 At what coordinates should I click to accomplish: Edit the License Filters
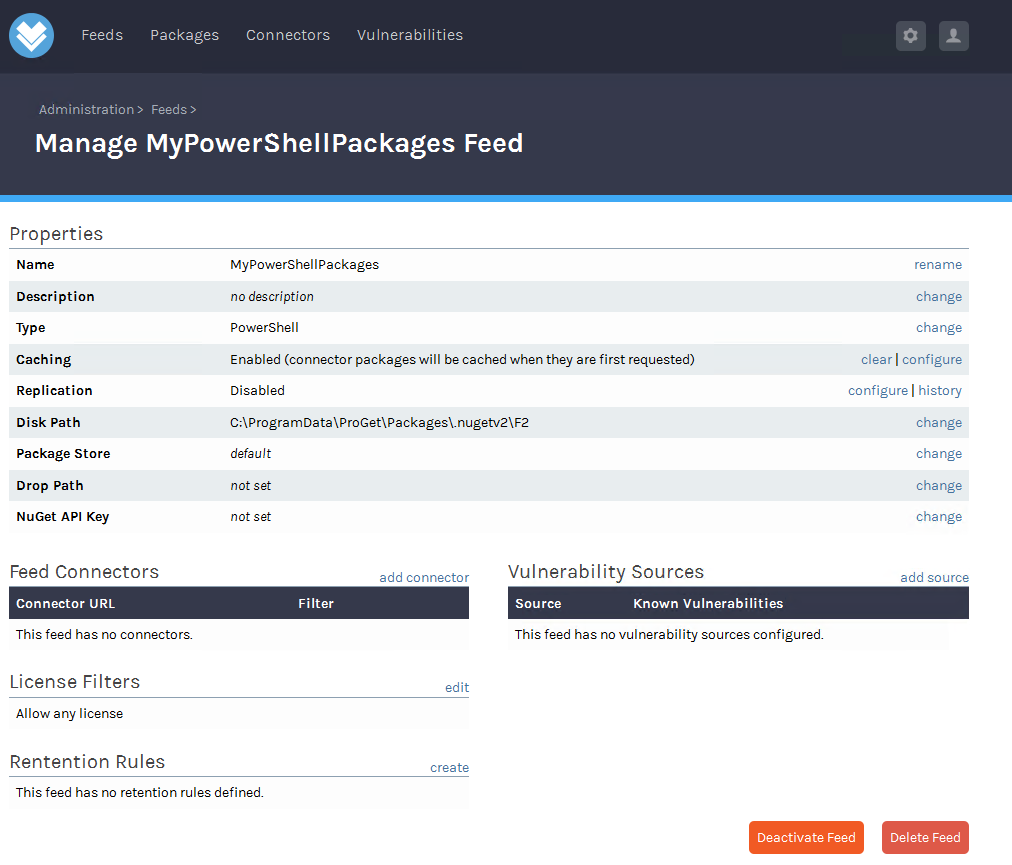click(457, 687)
